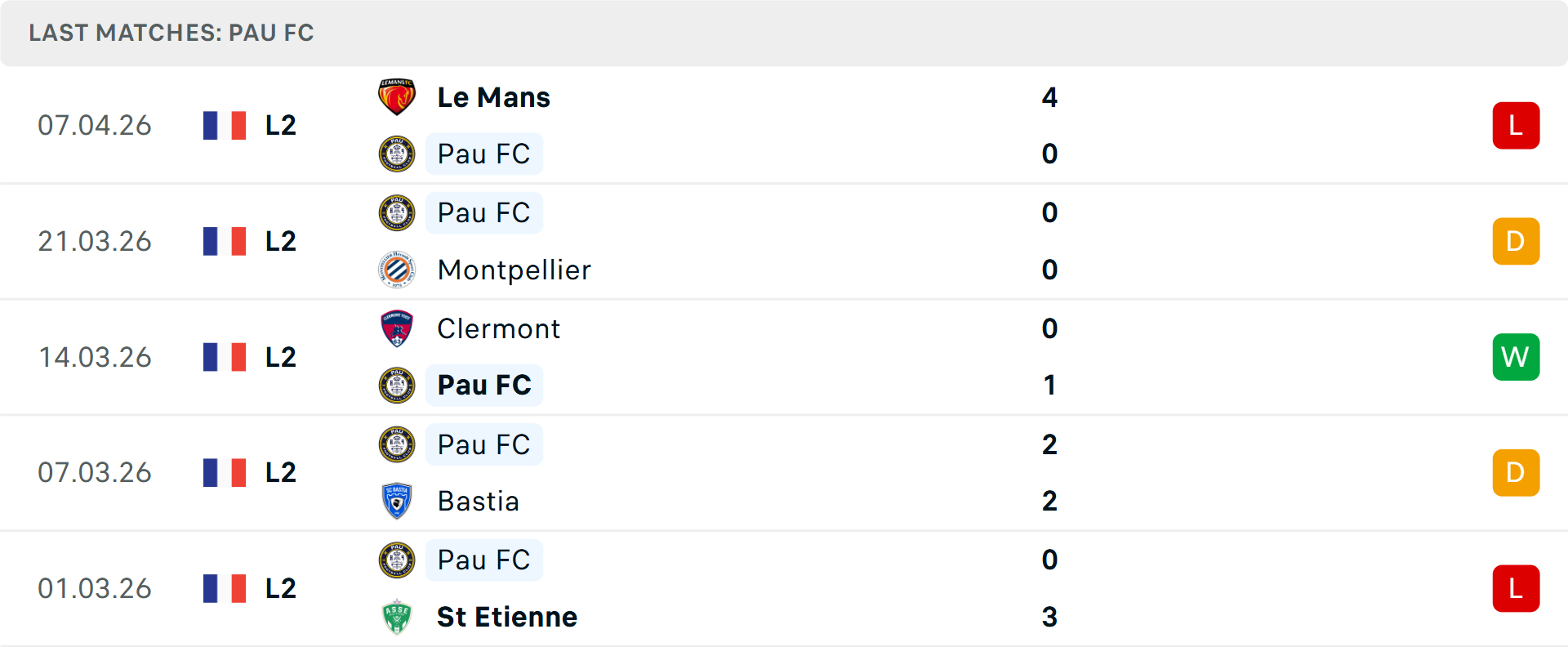The width and height of the screenshot is (1568, 647).
Task: Click the Bastia club badge
Action: (x=397, y=501)
